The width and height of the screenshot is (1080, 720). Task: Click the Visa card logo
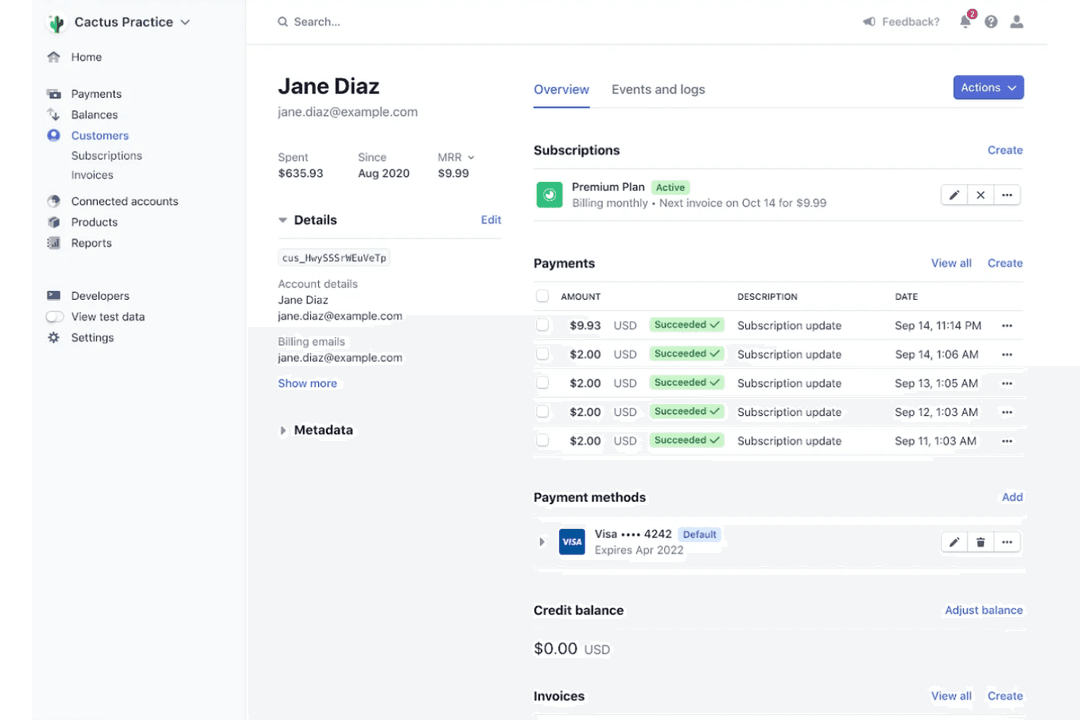572,542
